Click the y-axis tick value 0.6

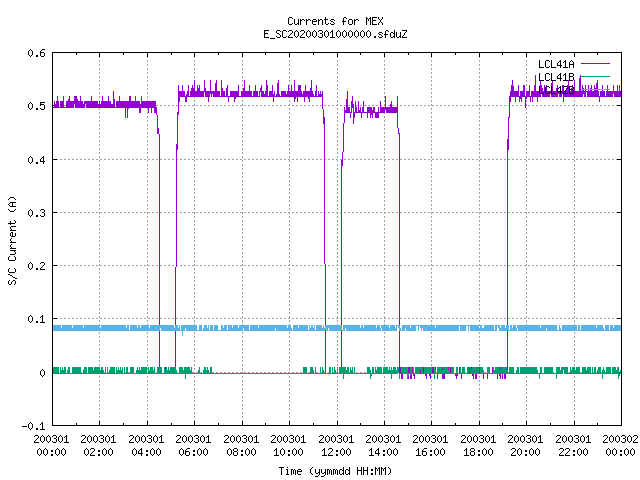[36, 53]
